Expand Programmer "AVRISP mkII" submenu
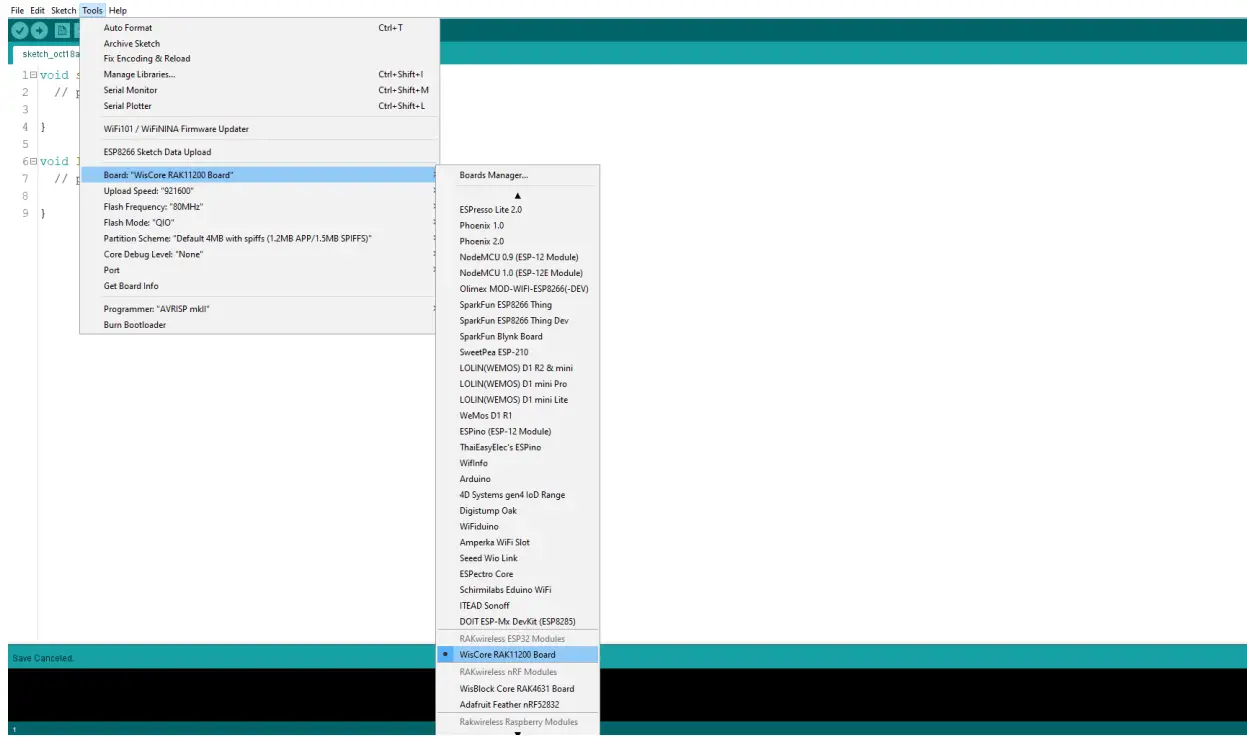1247x740 pixels. tap(259, 309)
